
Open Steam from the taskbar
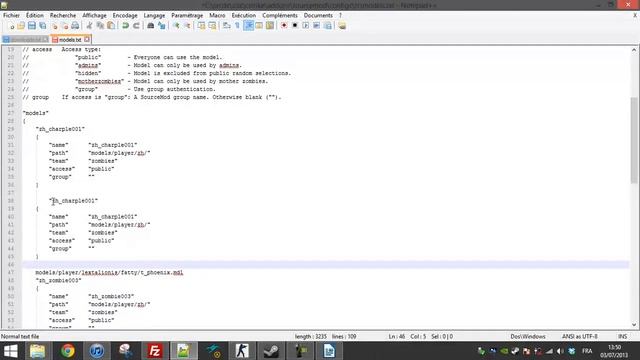click(271, 351)
